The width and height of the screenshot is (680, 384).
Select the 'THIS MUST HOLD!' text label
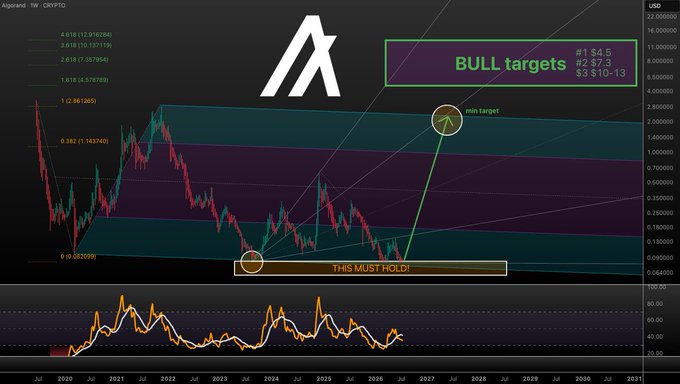371,268
